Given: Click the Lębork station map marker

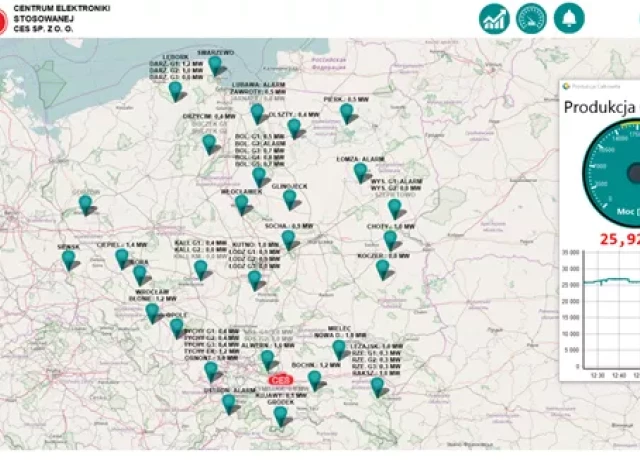Looking at the screenshot, I should click(176, 91).
